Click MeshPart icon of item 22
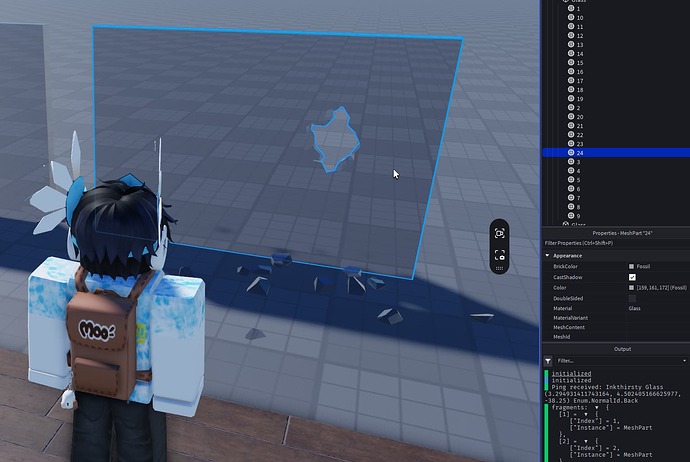 [571, 135]
